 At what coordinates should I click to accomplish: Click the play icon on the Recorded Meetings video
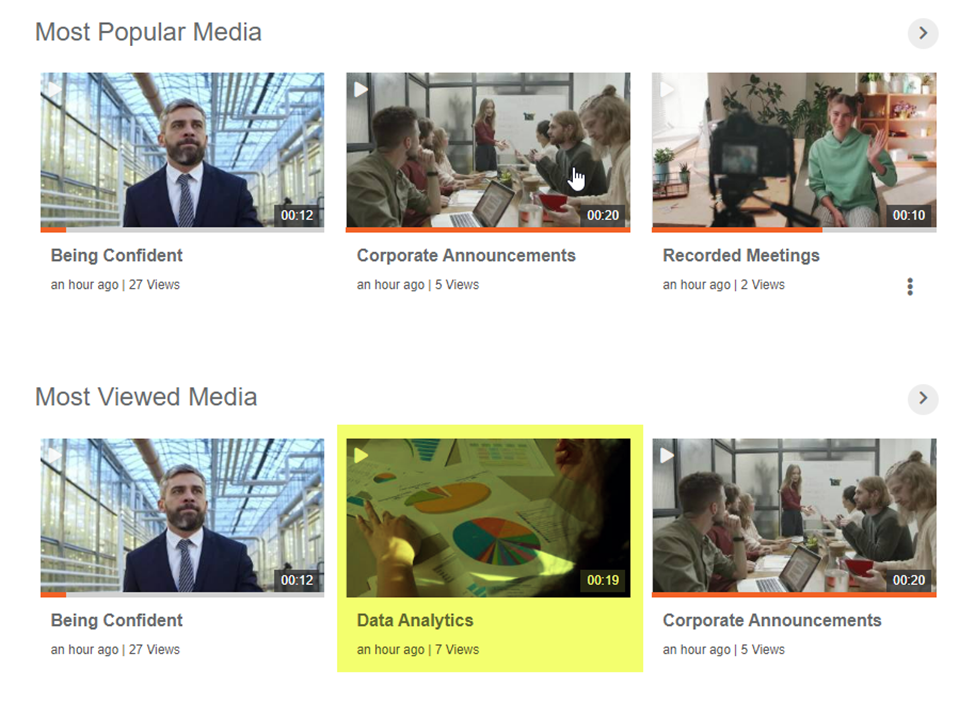pos(667,90)
